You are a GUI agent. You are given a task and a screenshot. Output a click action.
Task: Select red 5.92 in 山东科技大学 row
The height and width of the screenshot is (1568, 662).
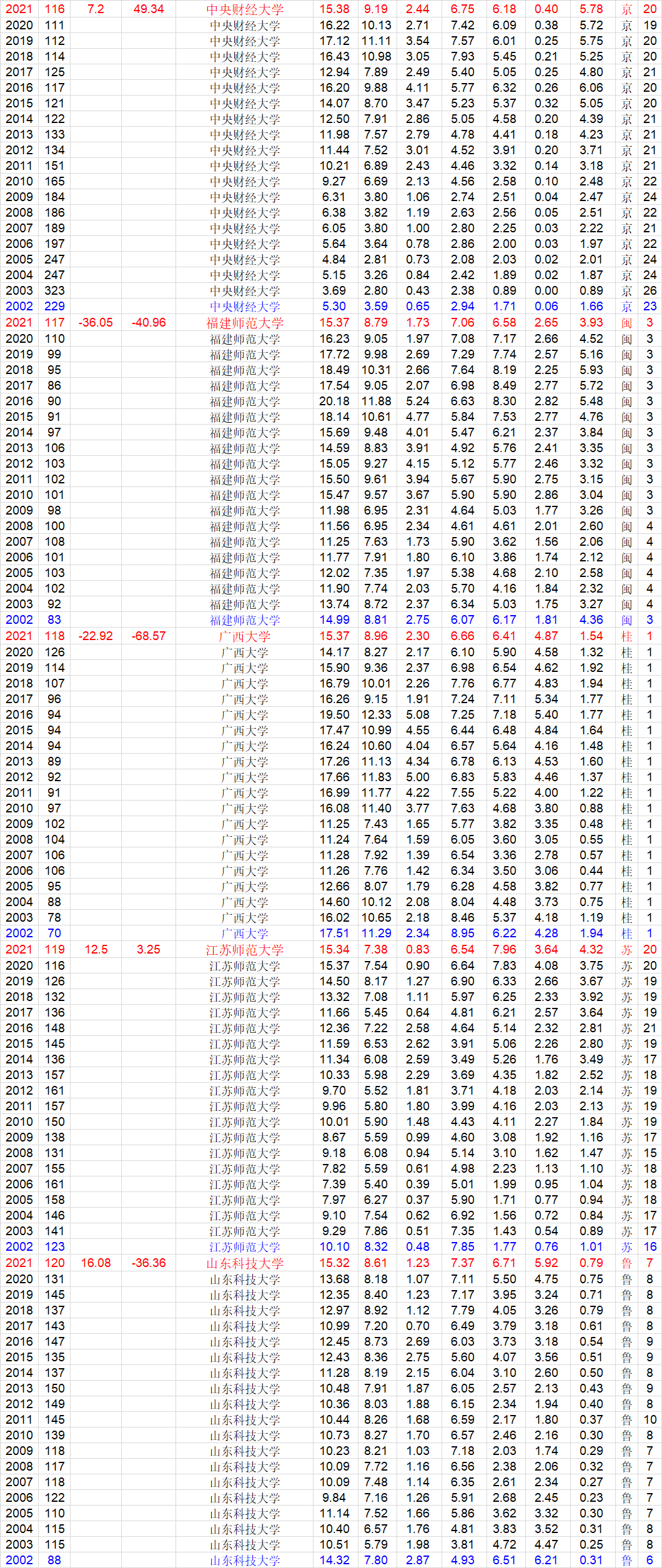point(546,1263)
